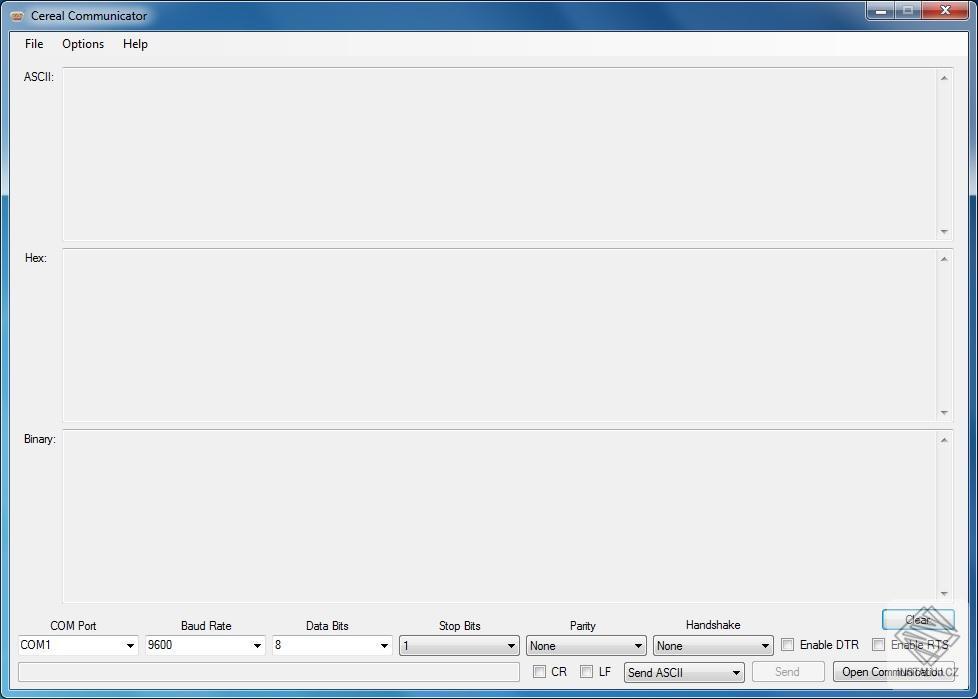Click the "Handshake" label
This screenshot has height=699, width=978.
click(x=713, y=625)
